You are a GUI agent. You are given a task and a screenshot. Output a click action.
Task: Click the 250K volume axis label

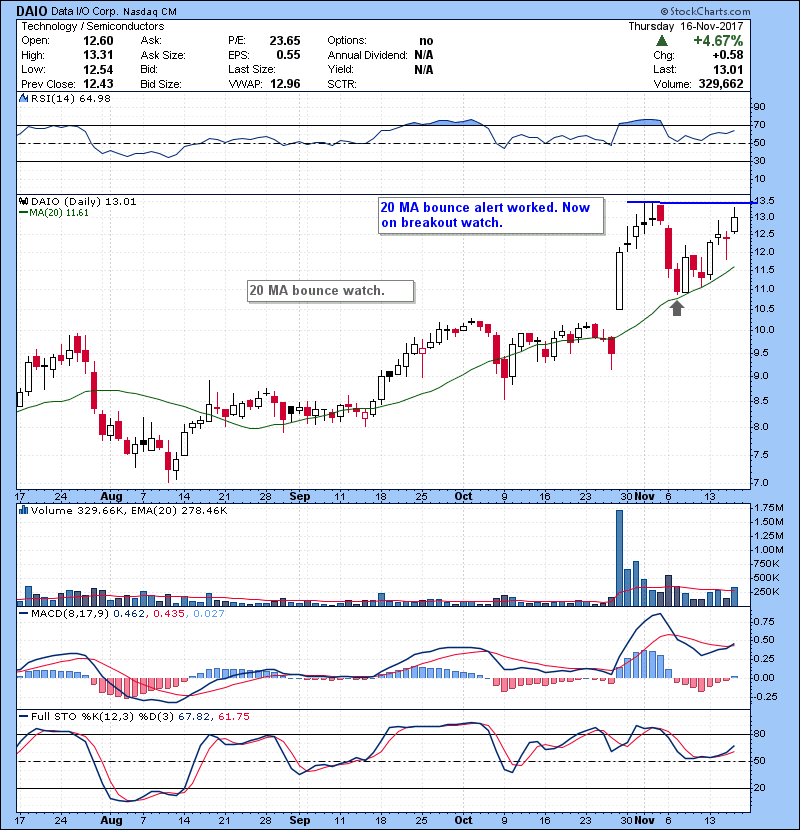point(766,592)
